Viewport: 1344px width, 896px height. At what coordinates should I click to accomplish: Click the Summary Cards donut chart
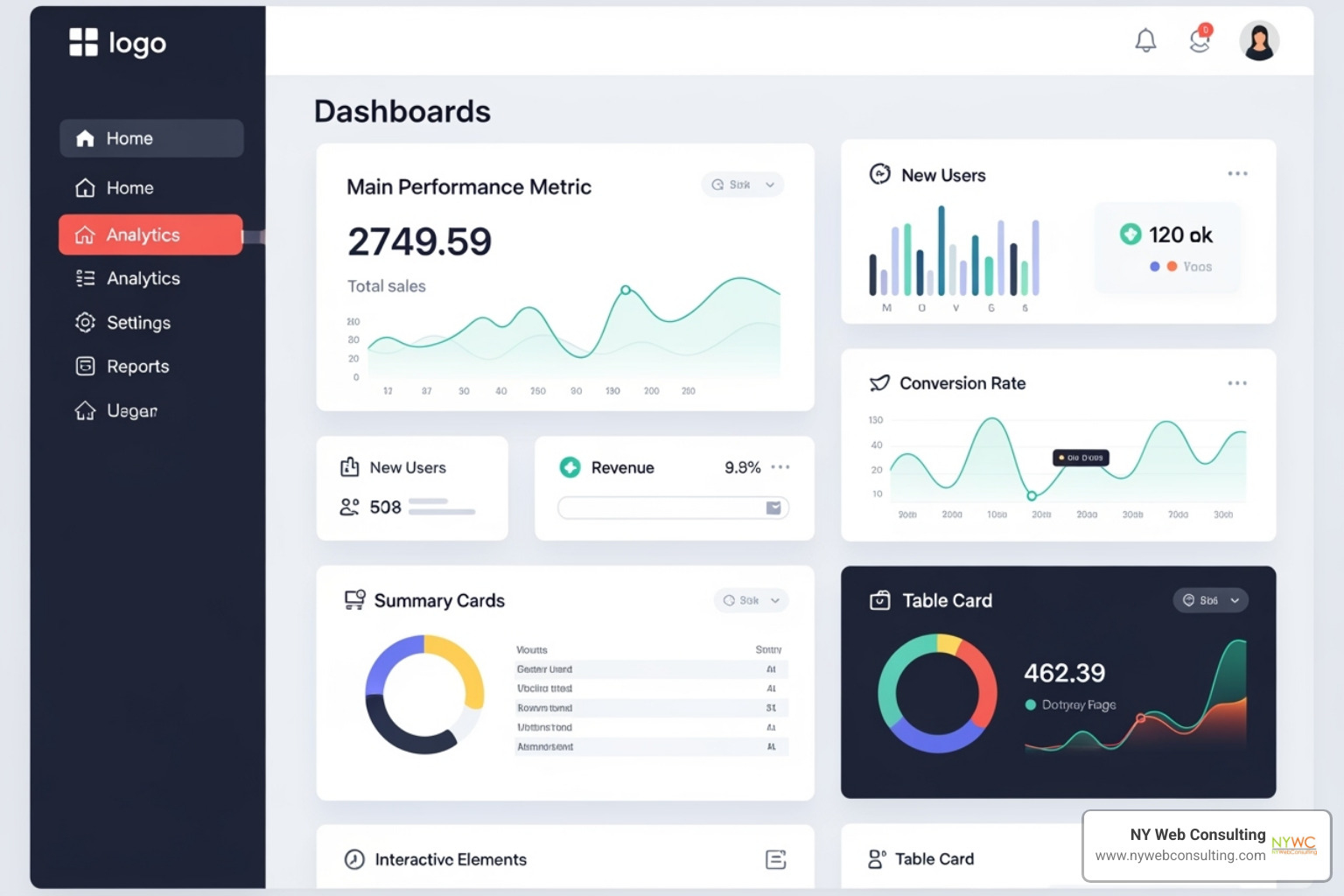click(424, 694)
